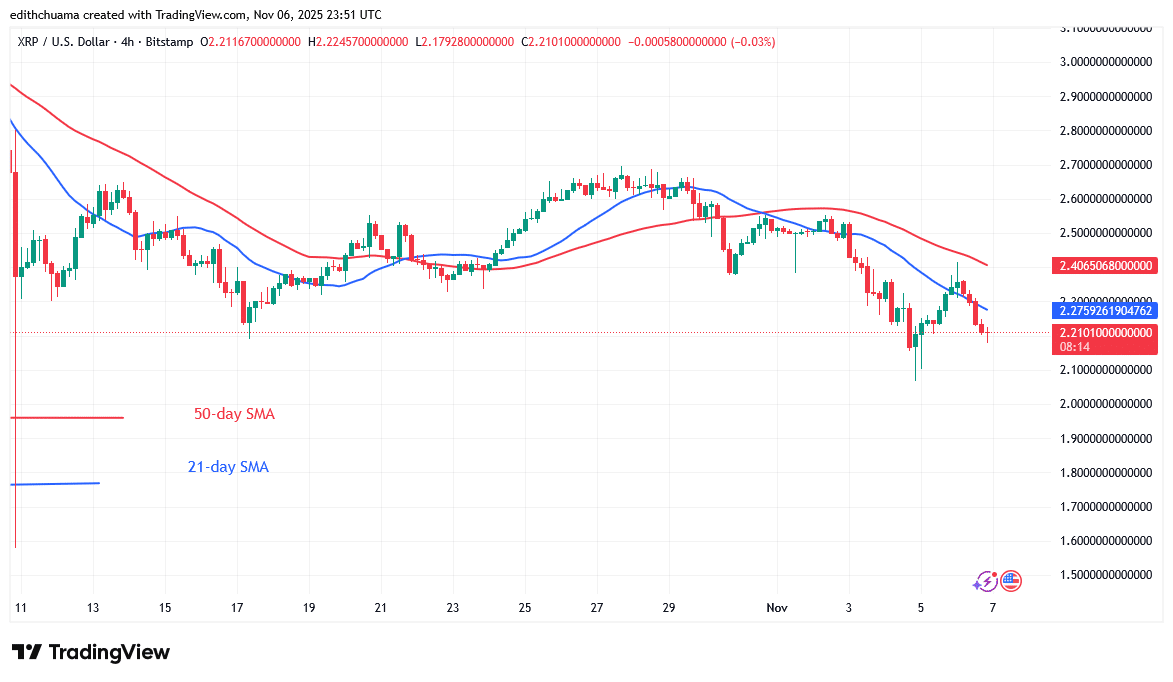Click the Nov label on the time axis

776,607
